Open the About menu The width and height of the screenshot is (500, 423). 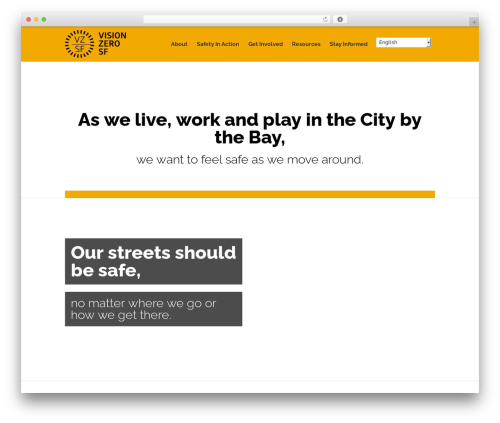(x=179, y=44)
